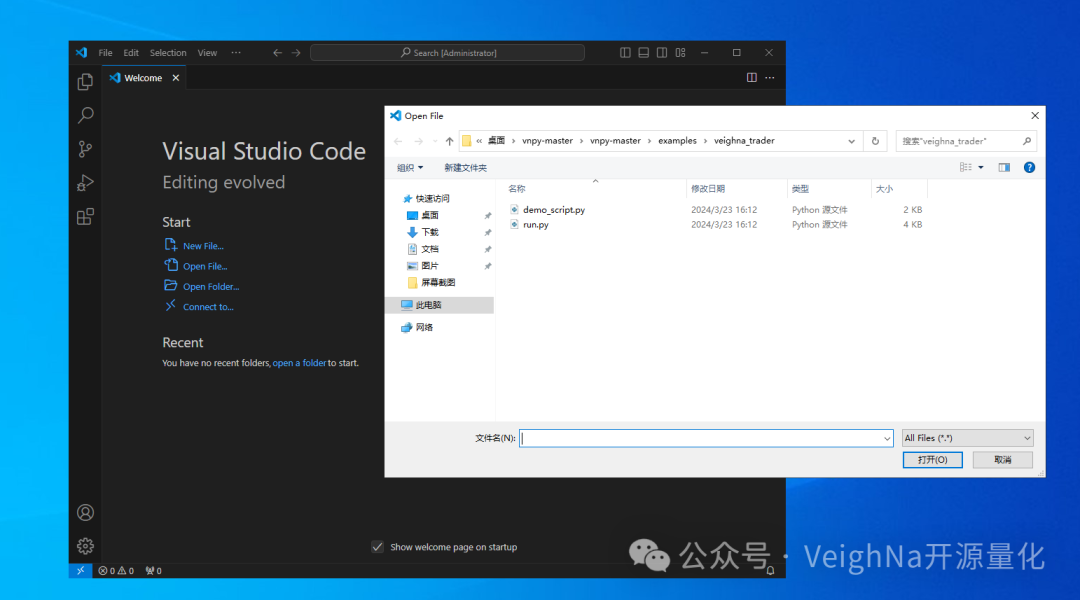1080x600 pixels.
Task: Open Run and Debug view
Action: [x=85, y=183]
